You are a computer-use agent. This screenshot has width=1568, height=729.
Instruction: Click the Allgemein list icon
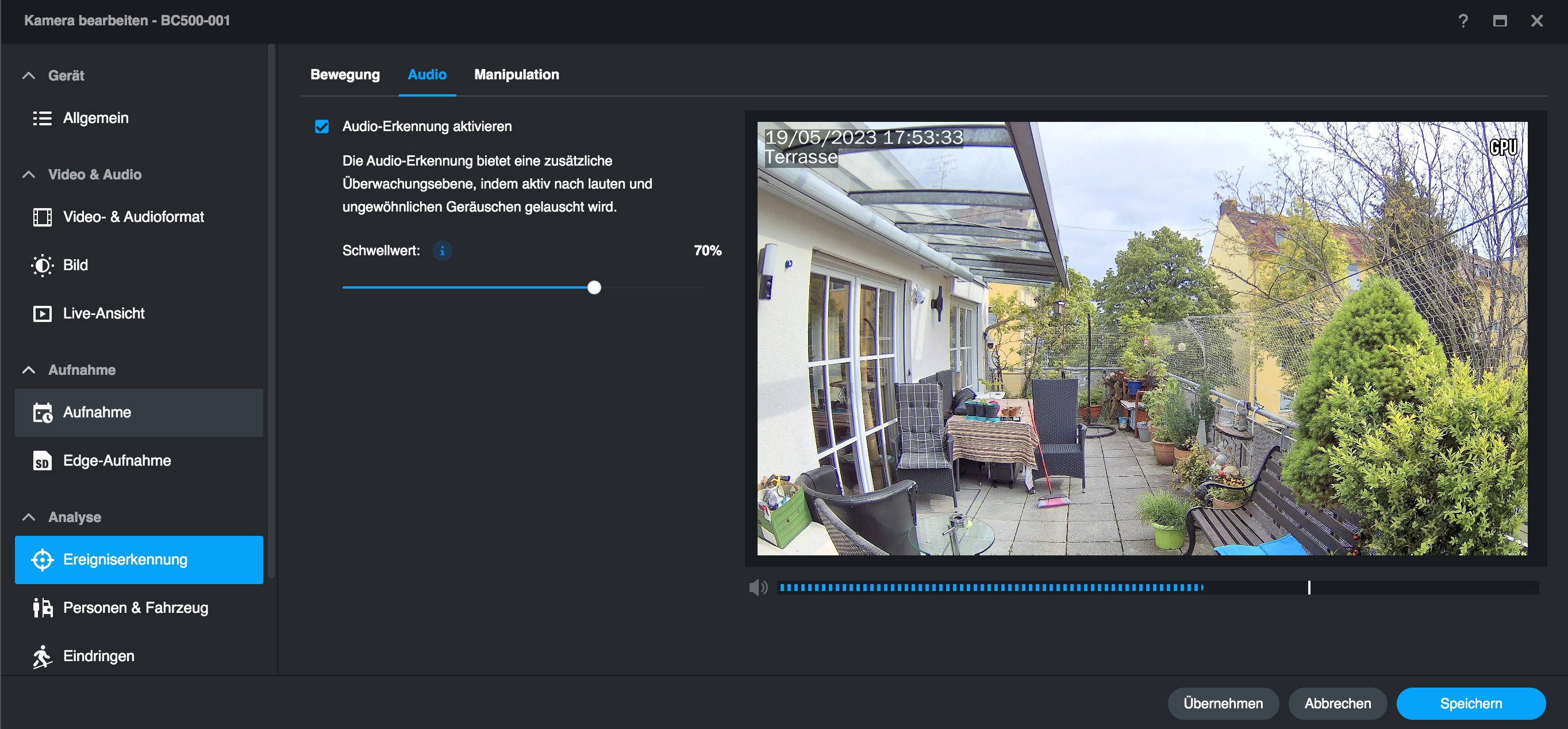[42, 118]
